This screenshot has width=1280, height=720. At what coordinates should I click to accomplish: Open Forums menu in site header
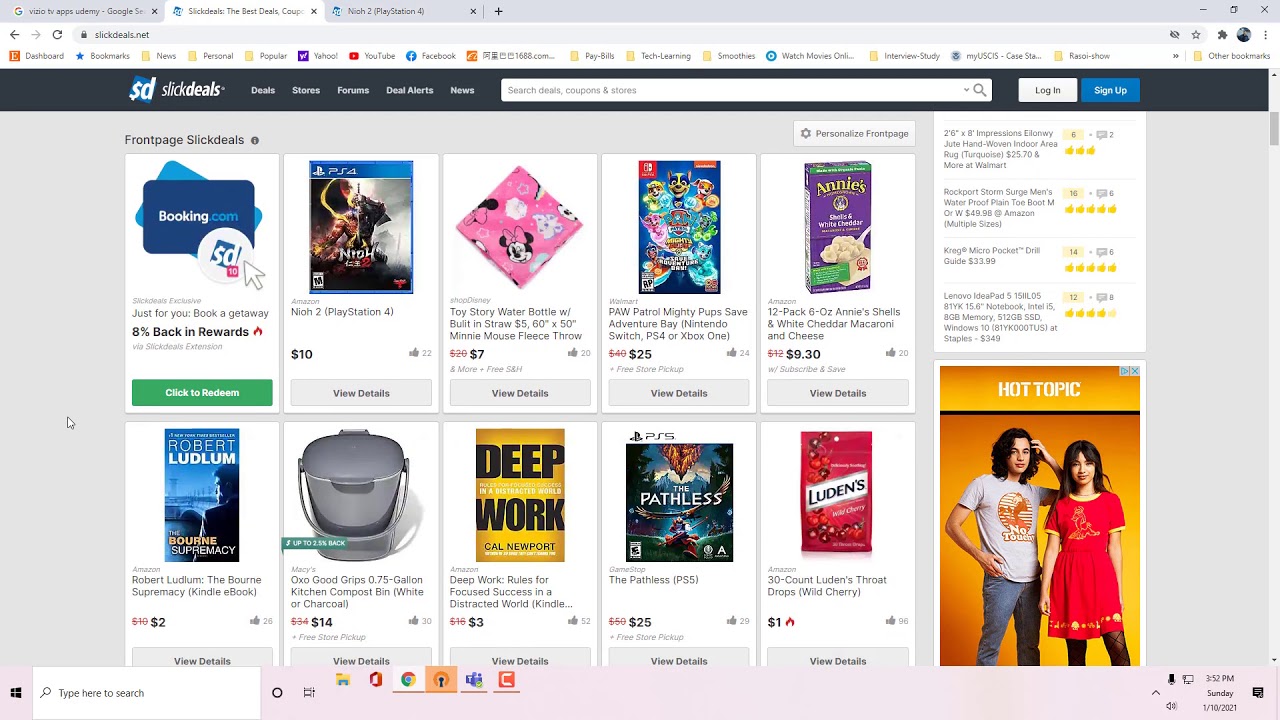pyautogui.click(x=353, y=90)
